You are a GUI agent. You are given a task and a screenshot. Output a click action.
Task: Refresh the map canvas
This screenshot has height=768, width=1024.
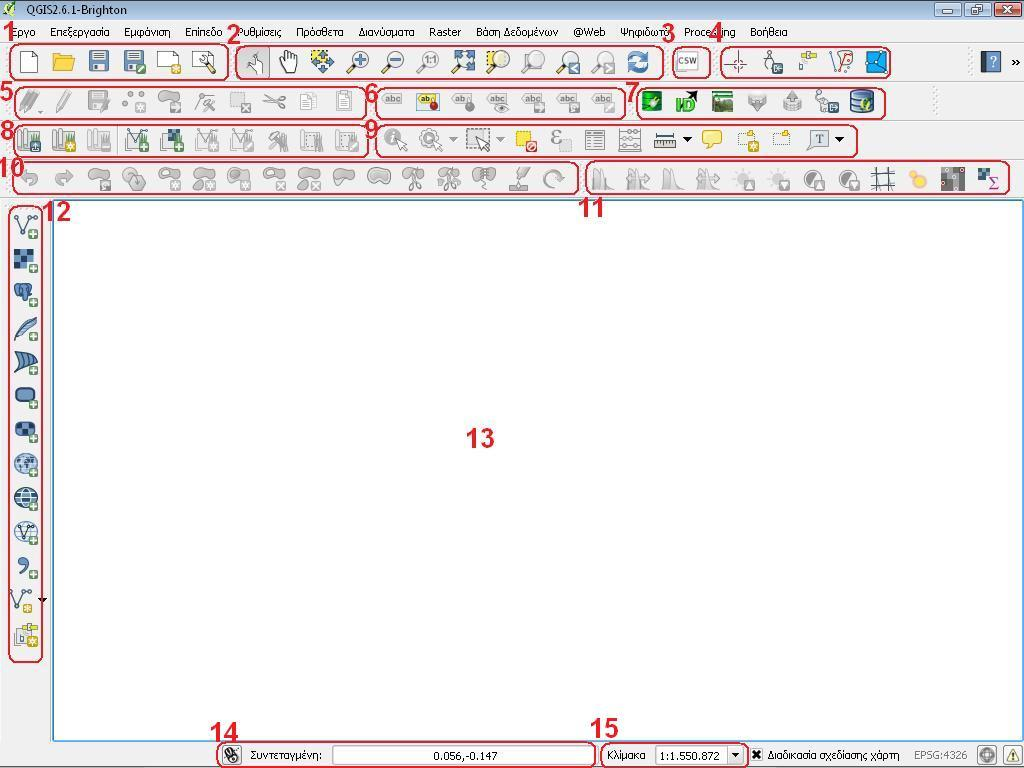click(x=638, y=62)
